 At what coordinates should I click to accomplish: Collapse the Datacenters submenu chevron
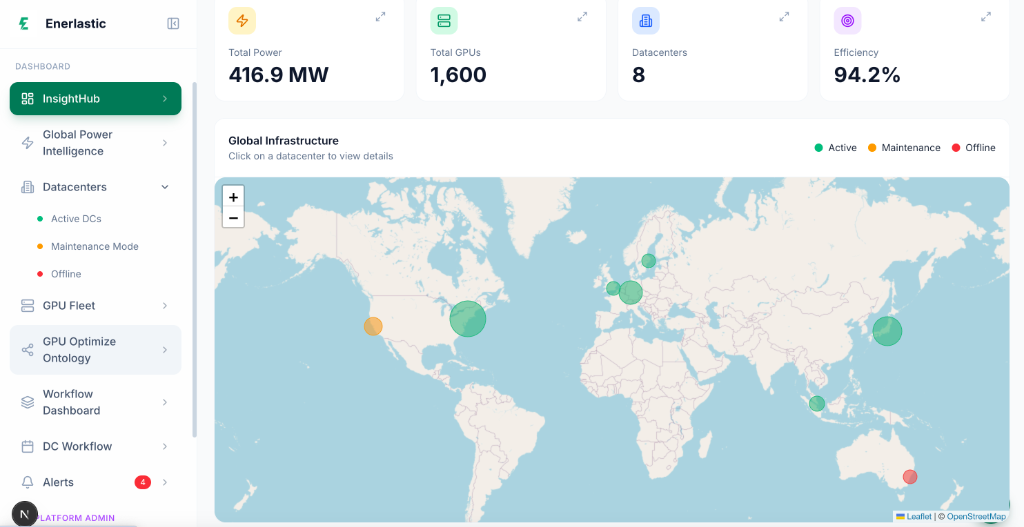[165, 187]
